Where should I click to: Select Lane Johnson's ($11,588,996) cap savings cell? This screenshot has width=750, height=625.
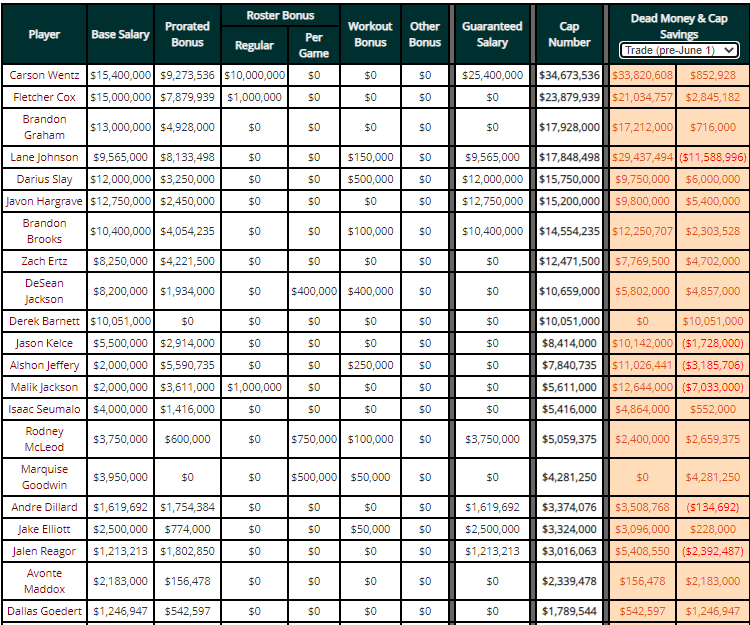[x=712, y=157]
